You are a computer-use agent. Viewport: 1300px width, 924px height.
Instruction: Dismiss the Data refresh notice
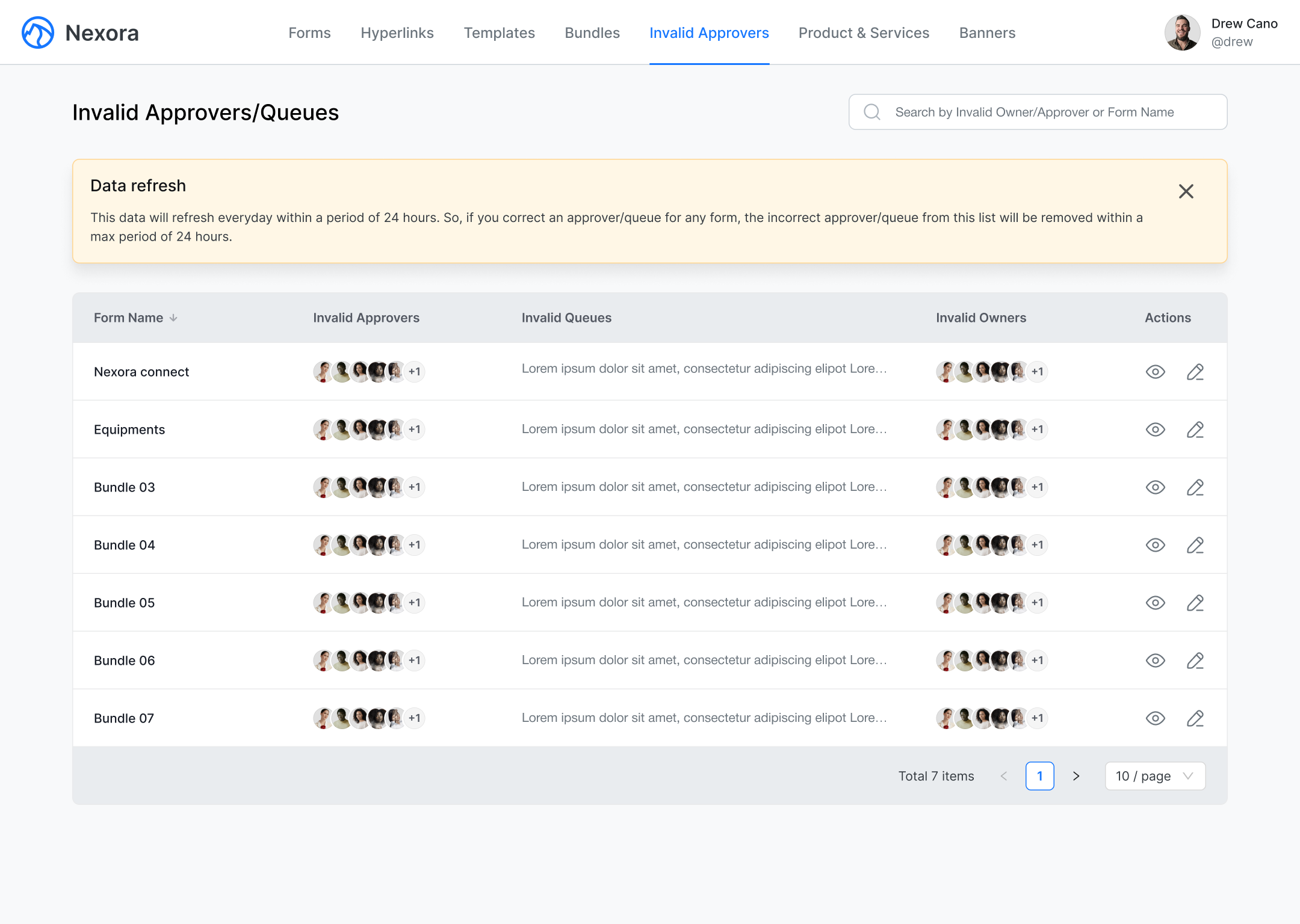coord(1186,191)
